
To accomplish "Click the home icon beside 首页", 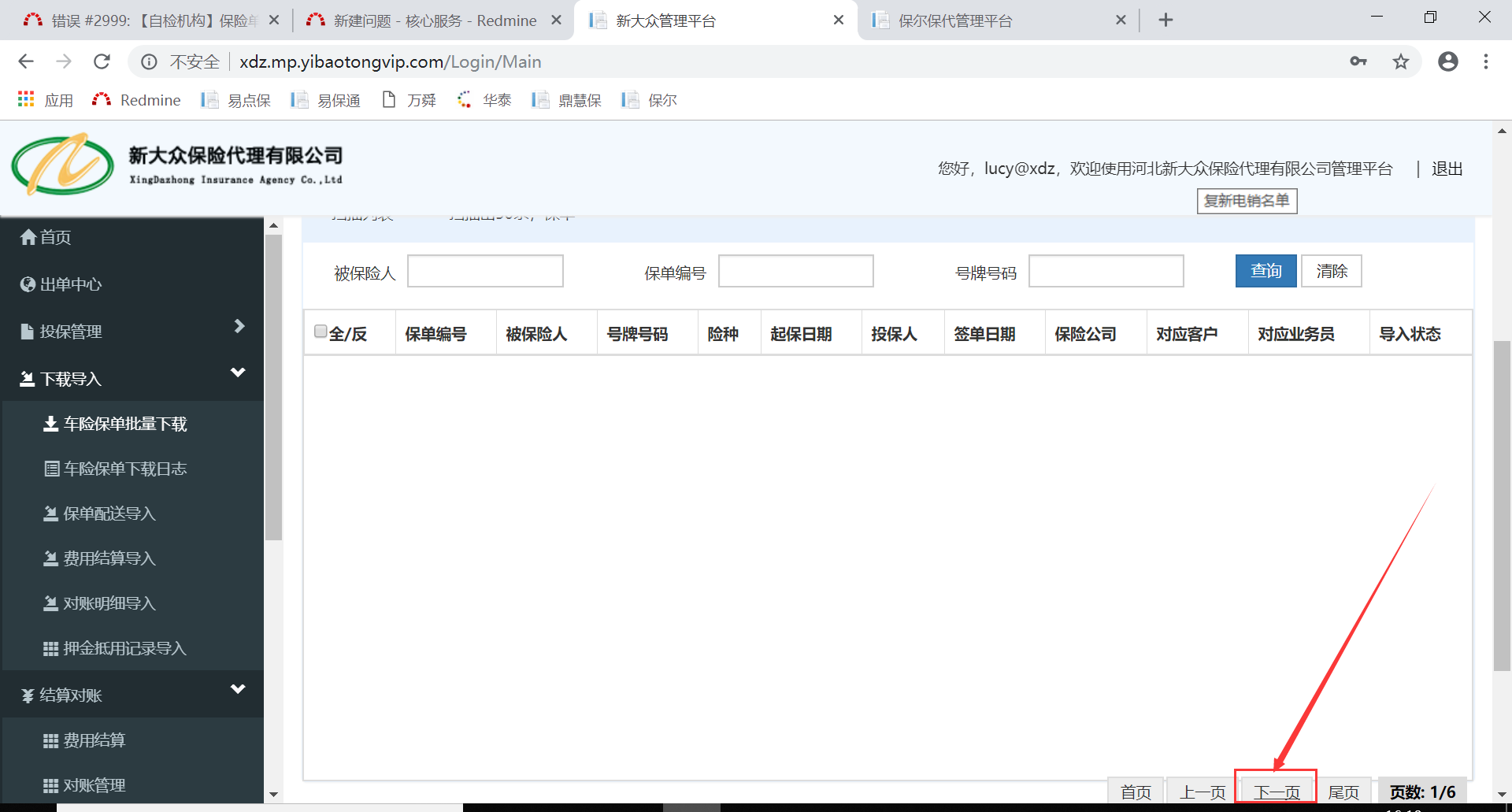I will (x=28, y=237).
